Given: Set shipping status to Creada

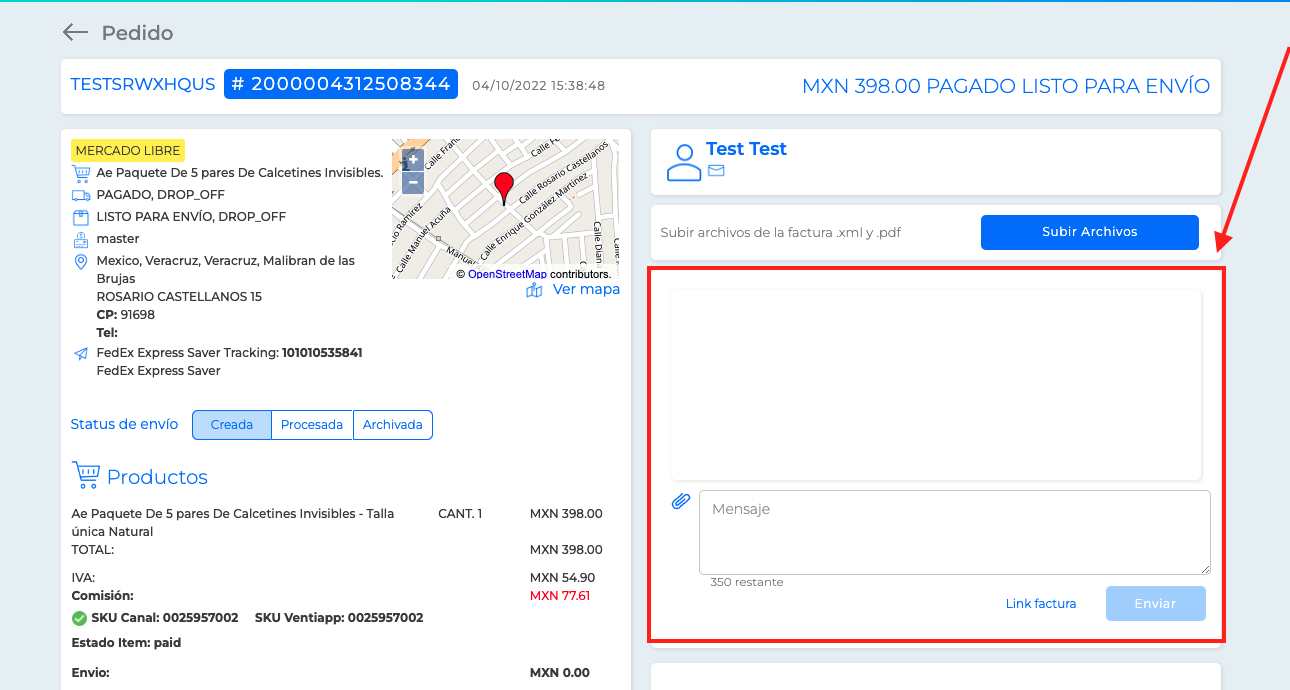Looking at the screenshot, I should [x=231, y=425].
